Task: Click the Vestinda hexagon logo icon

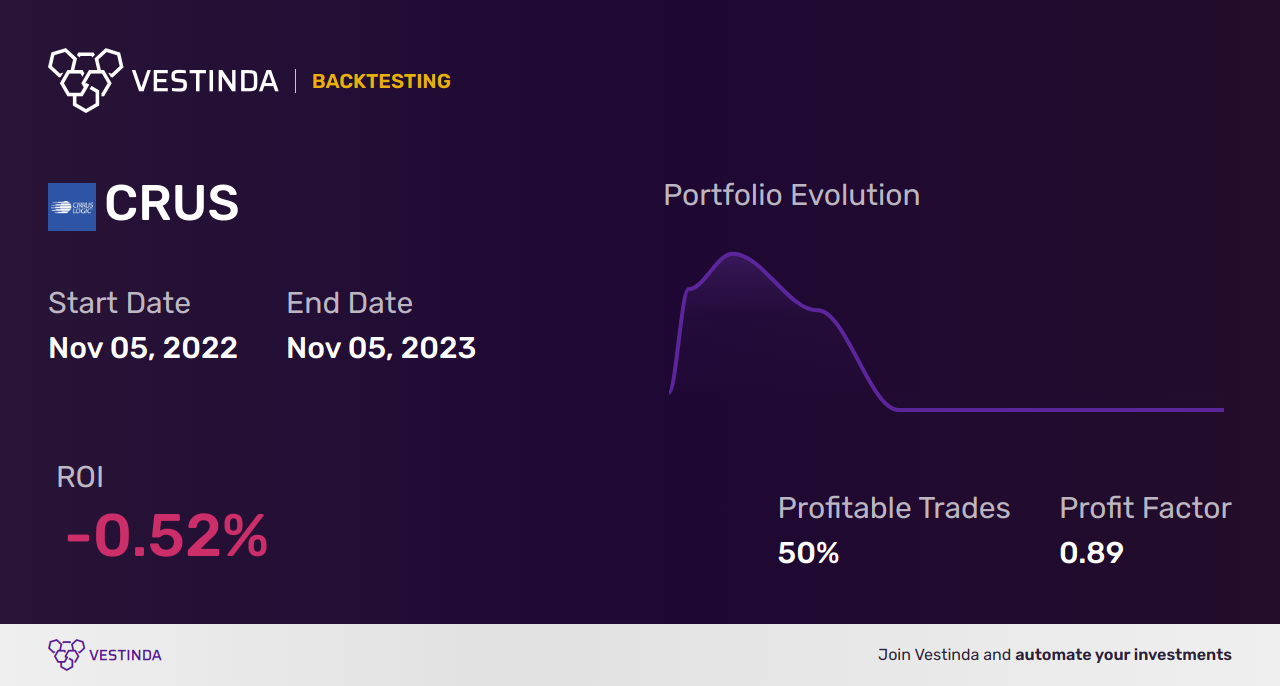Action: [85, 79]
